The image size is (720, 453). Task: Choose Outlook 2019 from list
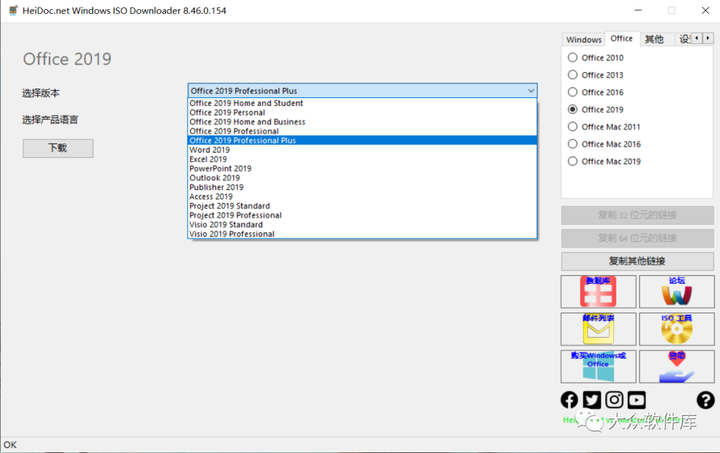362,178
